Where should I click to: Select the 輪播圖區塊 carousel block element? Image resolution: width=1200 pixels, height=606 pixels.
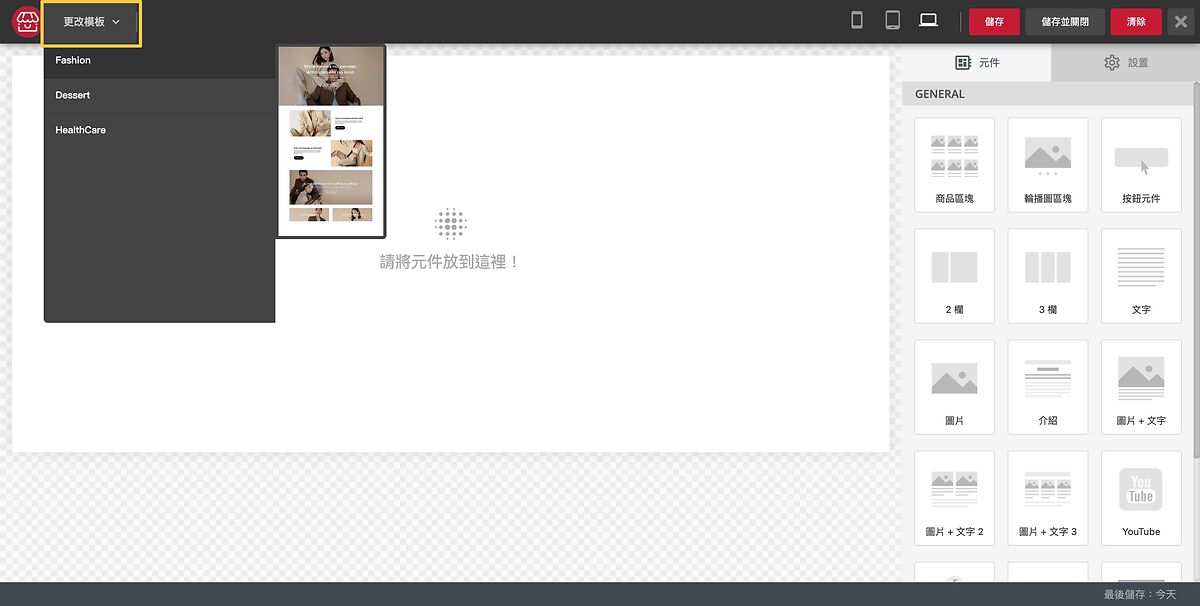click(1048, 165)
